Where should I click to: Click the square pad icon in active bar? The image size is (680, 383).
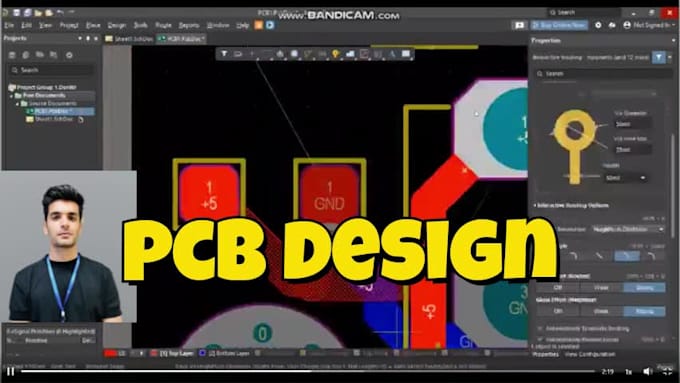(x=294, y=54)
